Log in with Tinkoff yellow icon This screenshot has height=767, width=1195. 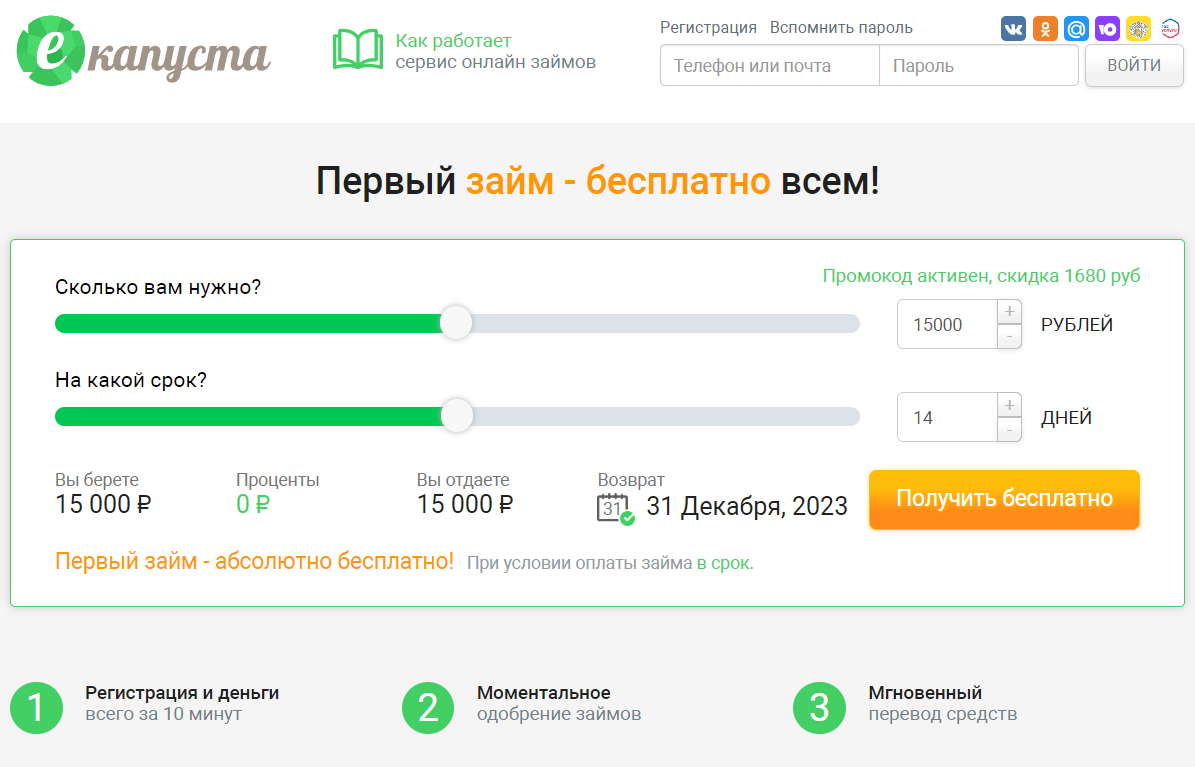[x=1139, y=29]
